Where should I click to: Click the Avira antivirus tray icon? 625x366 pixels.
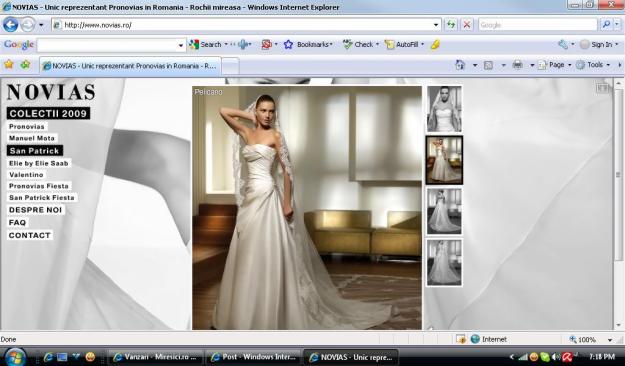click(567, 357)
